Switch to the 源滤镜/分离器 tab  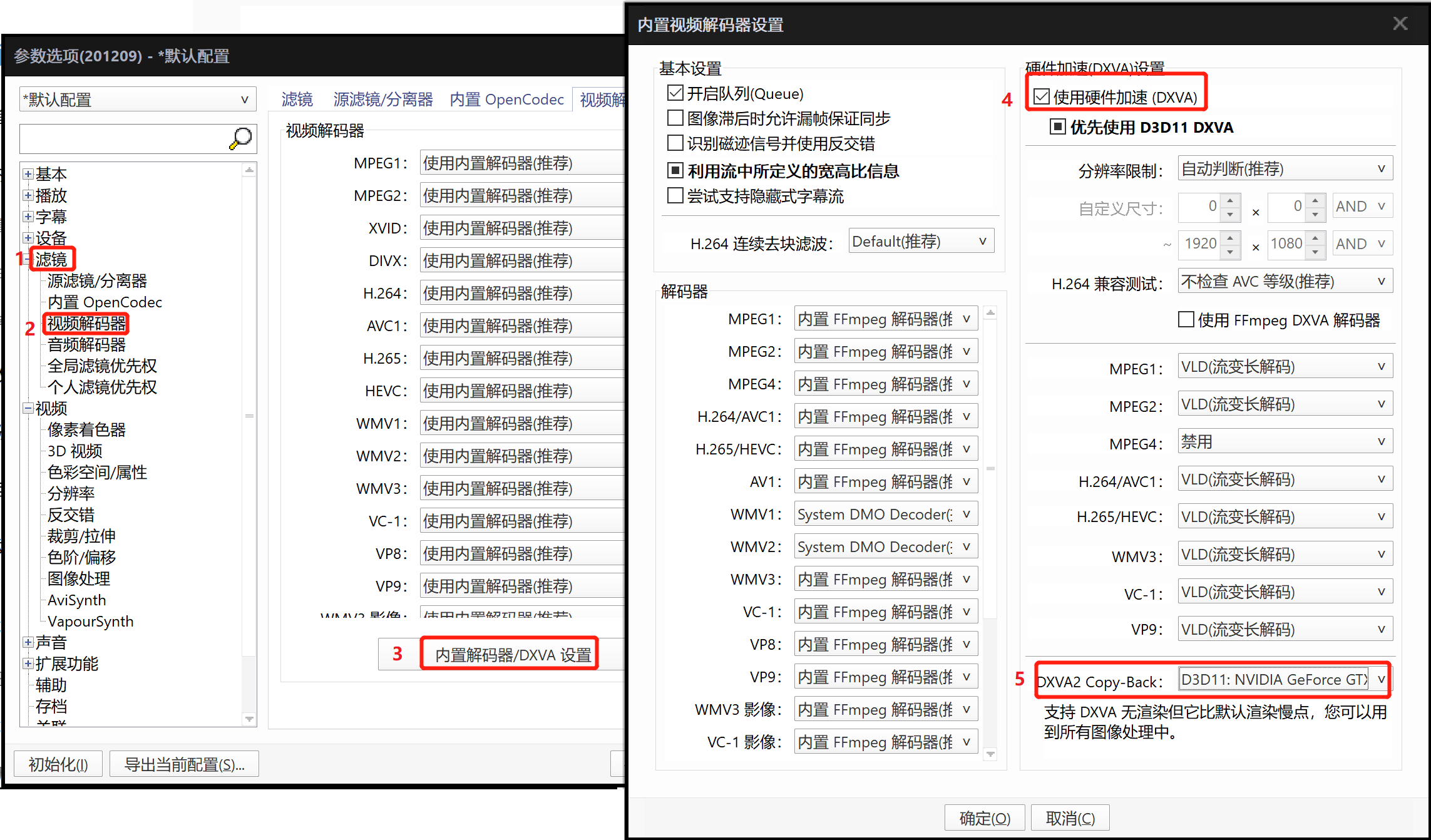click(382, 99)
